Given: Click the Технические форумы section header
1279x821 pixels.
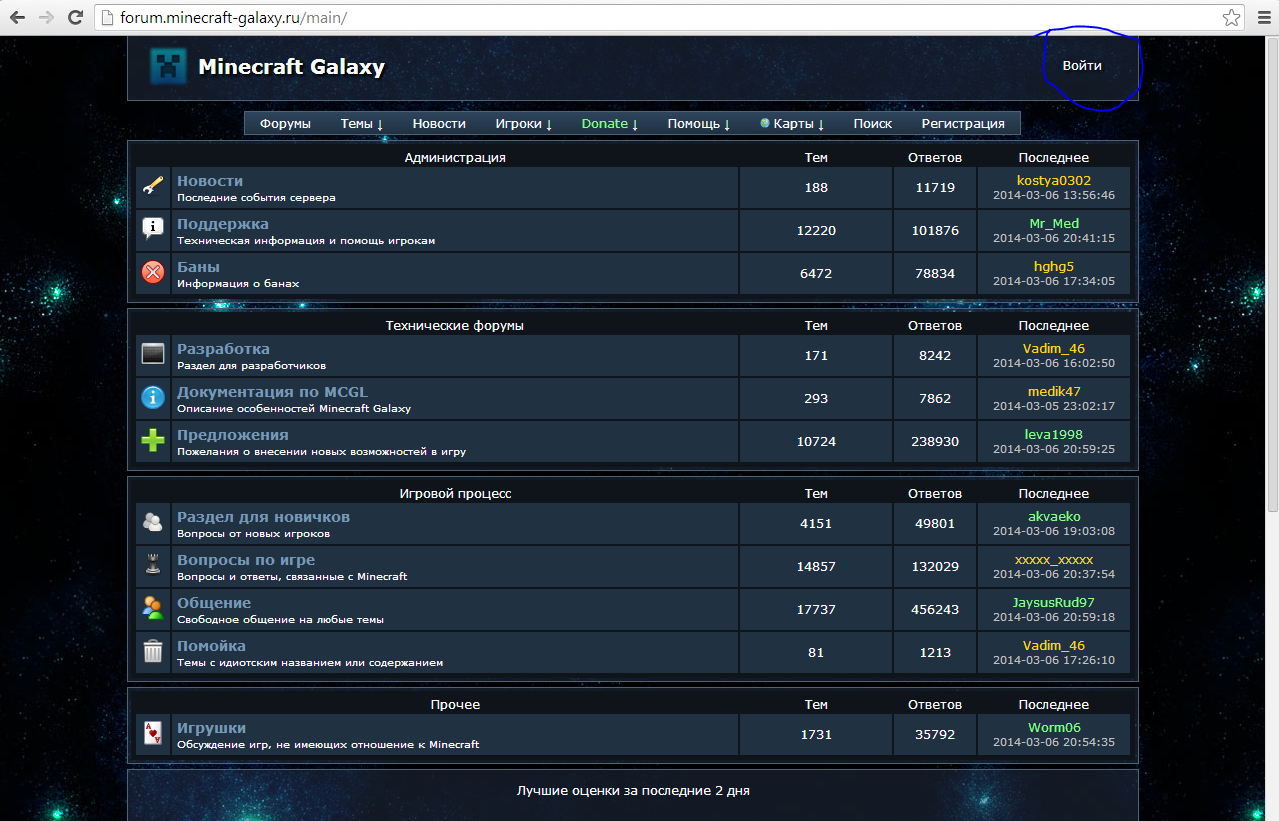Looking at the screenshot, I should tap(455, 326).
